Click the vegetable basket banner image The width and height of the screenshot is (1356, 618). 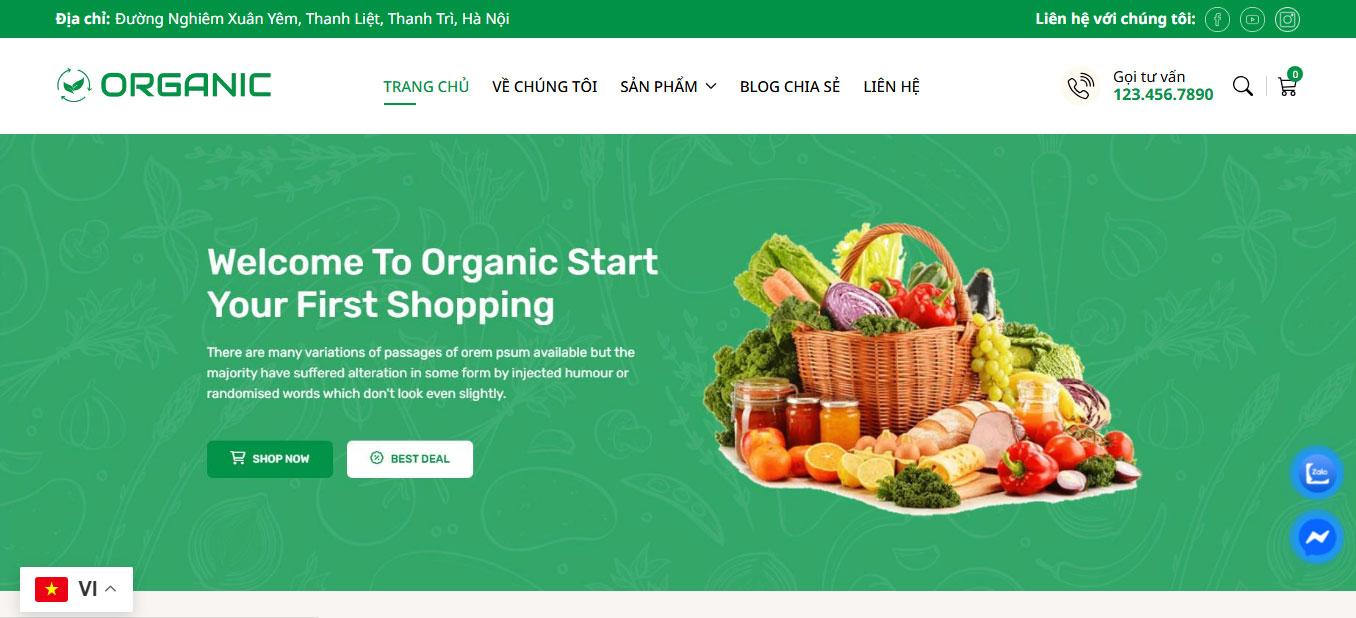point(920,368)
